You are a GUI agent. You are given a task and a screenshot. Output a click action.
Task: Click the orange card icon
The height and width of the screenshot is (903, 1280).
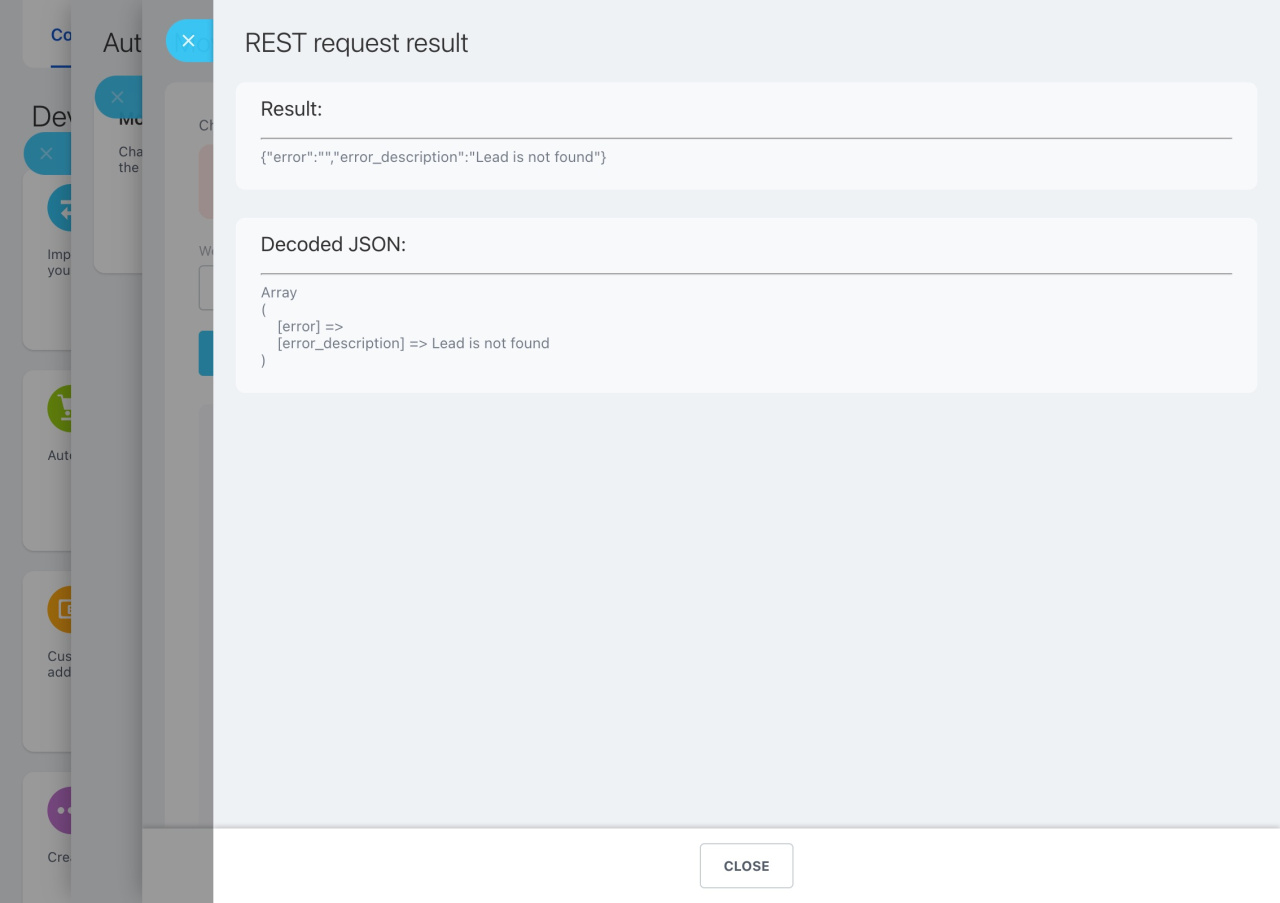point(60,609)
